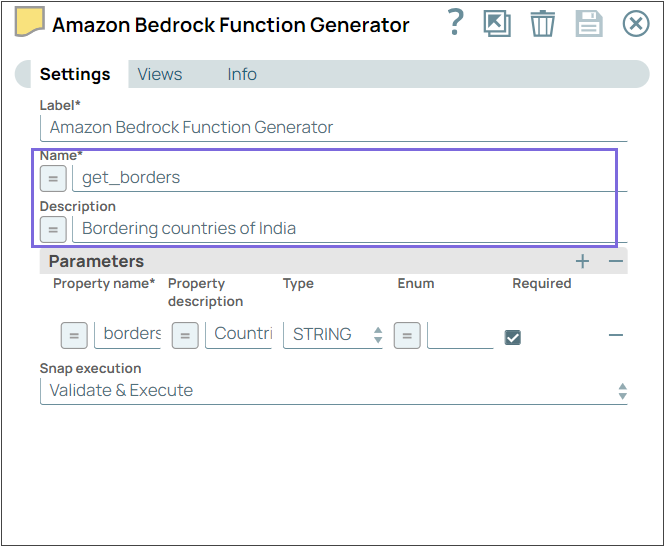Uncheck the Required checkbox for borders
This screenshot has width=664, height=546.
(x=512, y=338)
